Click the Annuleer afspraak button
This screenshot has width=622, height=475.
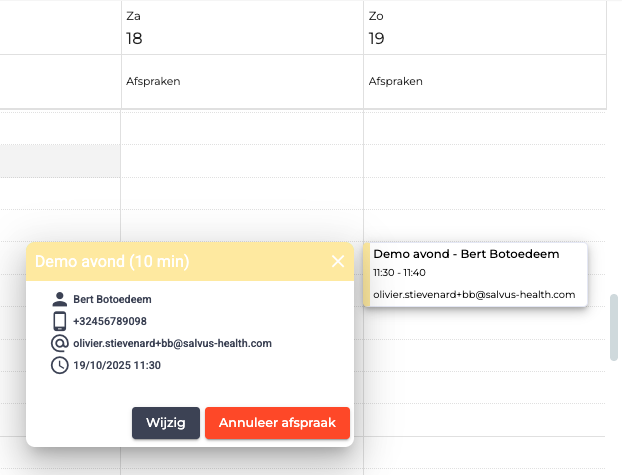(277, 423)
